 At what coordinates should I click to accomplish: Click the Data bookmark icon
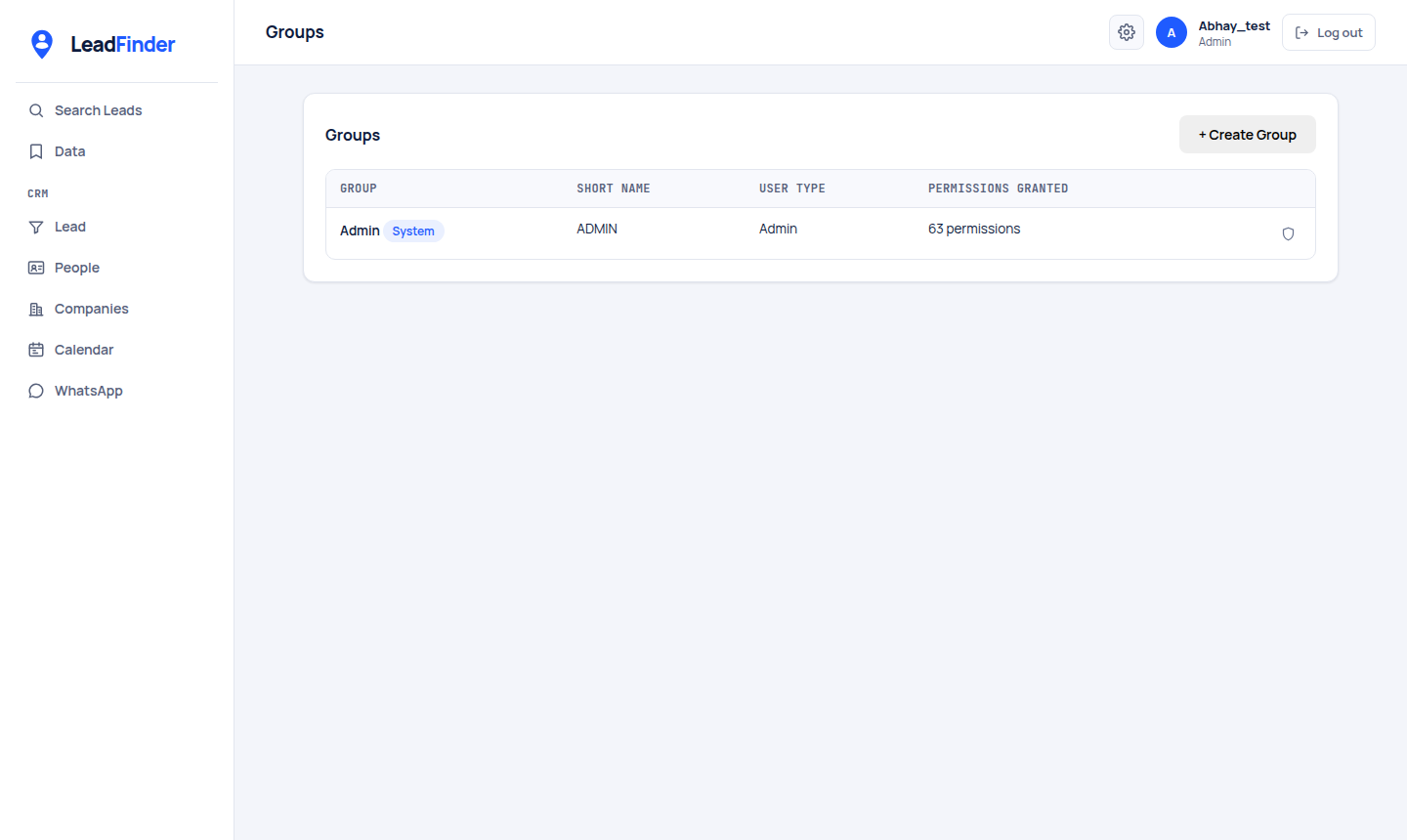[36, 151]
